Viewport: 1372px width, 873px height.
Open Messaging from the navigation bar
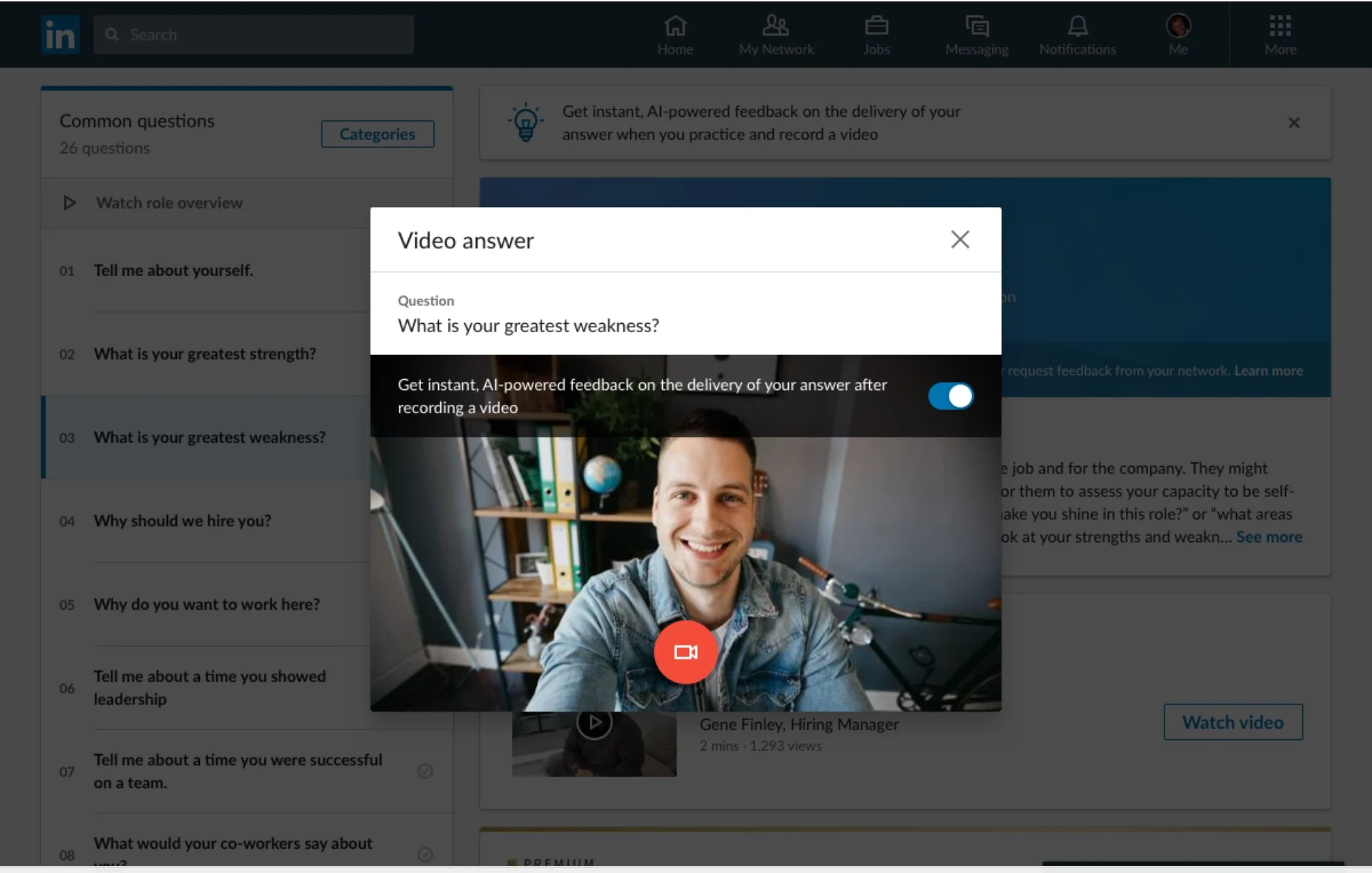(977, 35)
